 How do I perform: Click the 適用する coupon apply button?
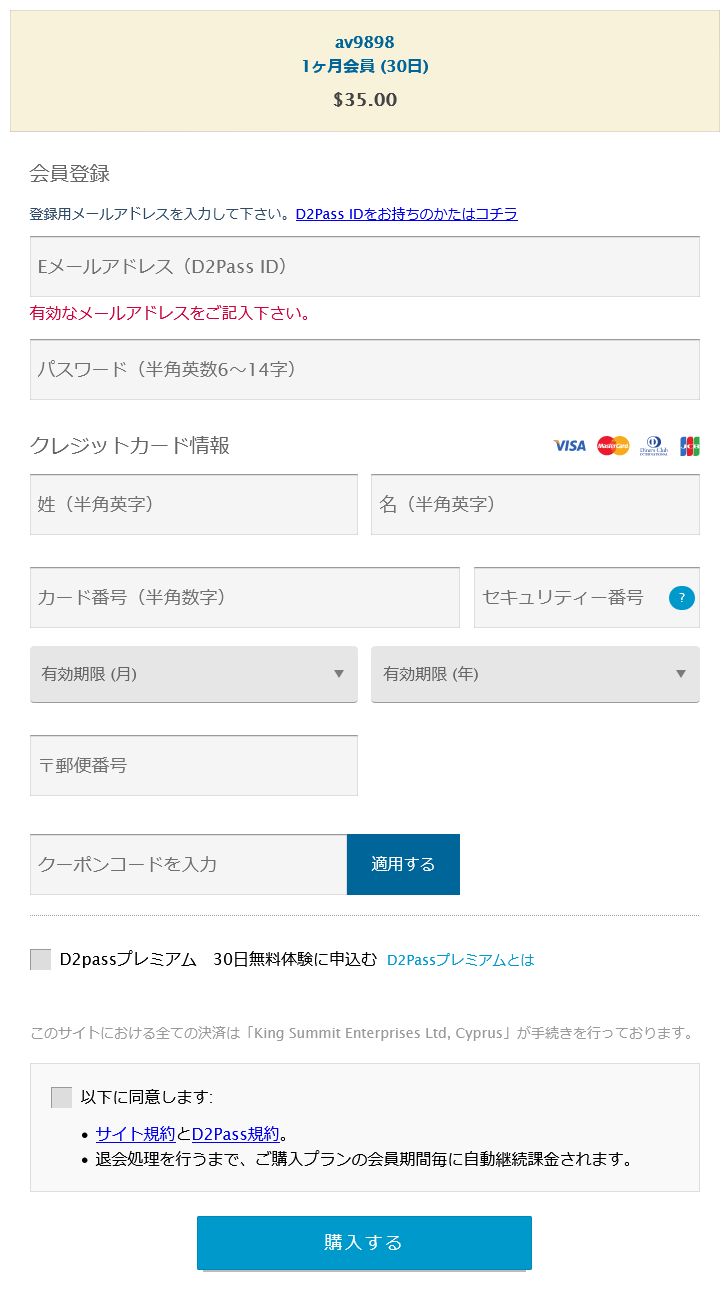coord(403,864)
